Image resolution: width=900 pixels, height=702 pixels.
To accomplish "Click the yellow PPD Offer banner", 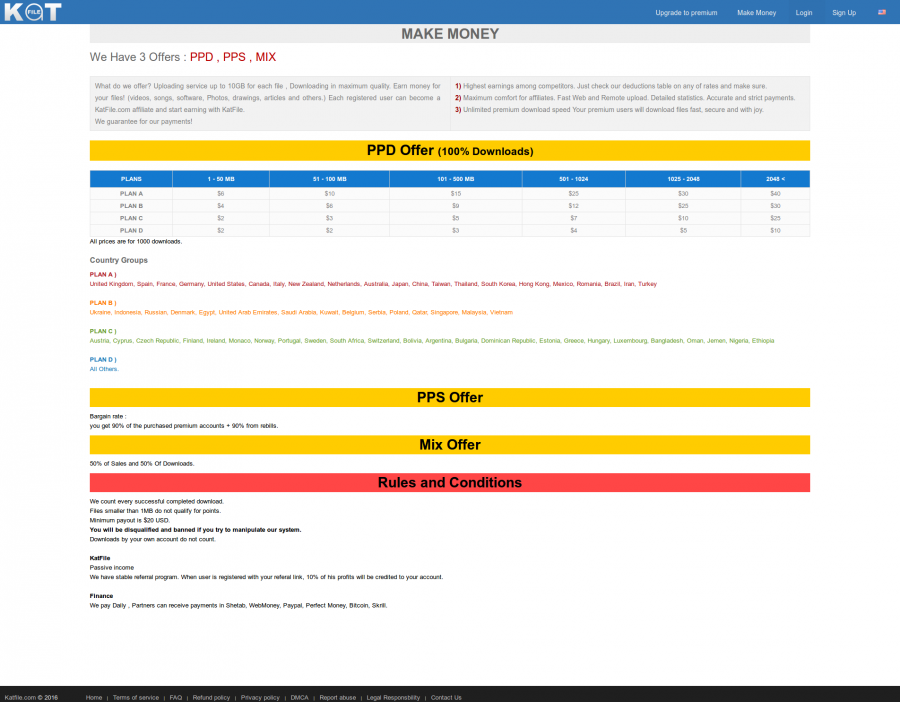I will (x=449, y=151).
